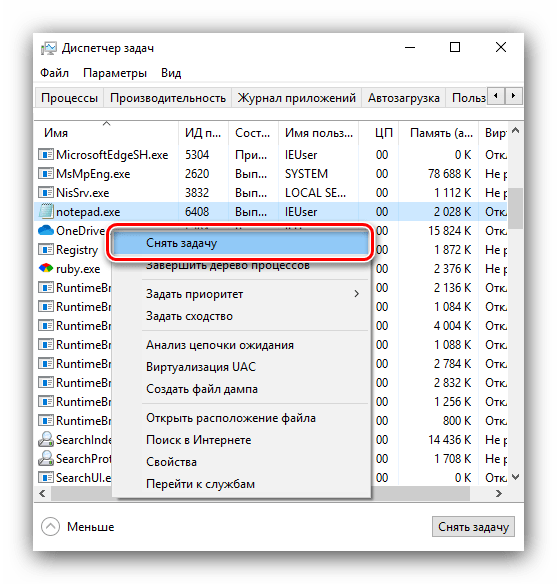This screenshot has height=584, width=557.
Task: Click the vertical scrollbar thumb
Action: (x=516, y=208)
